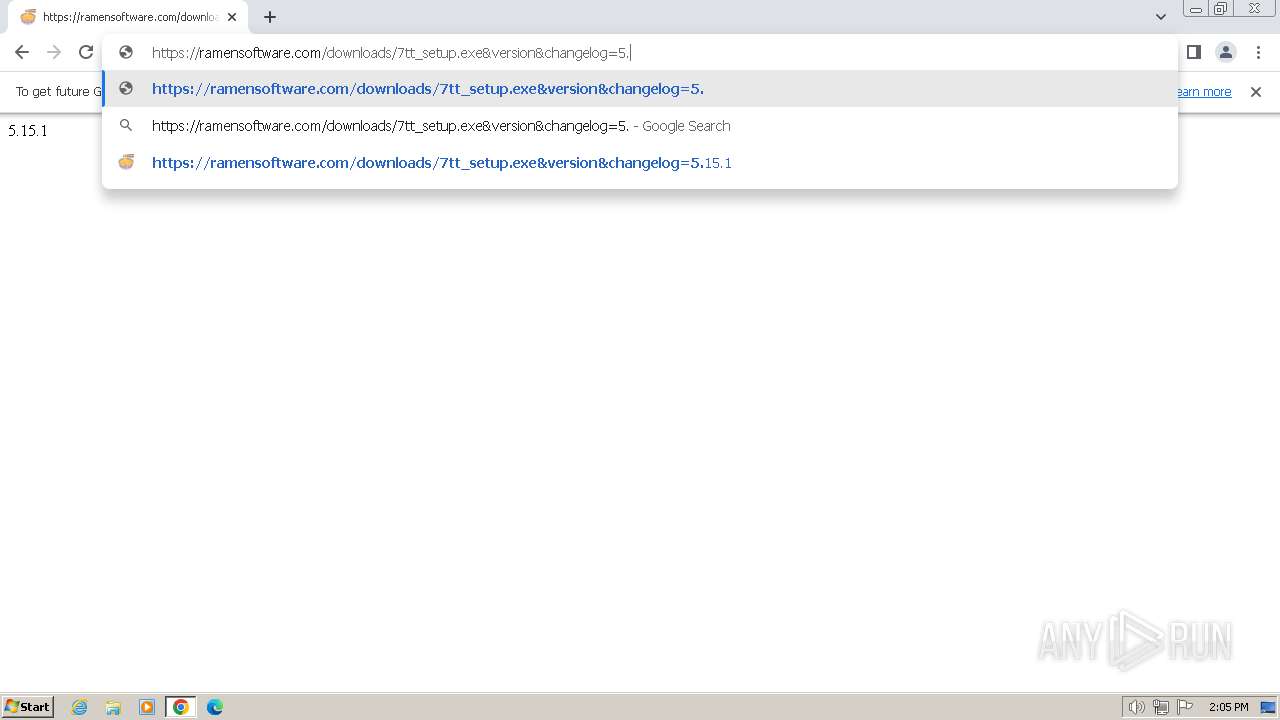Screen dimensions: 1280x720
Task: Open Chrome three-dot menu
Action: click(1258, 52)
